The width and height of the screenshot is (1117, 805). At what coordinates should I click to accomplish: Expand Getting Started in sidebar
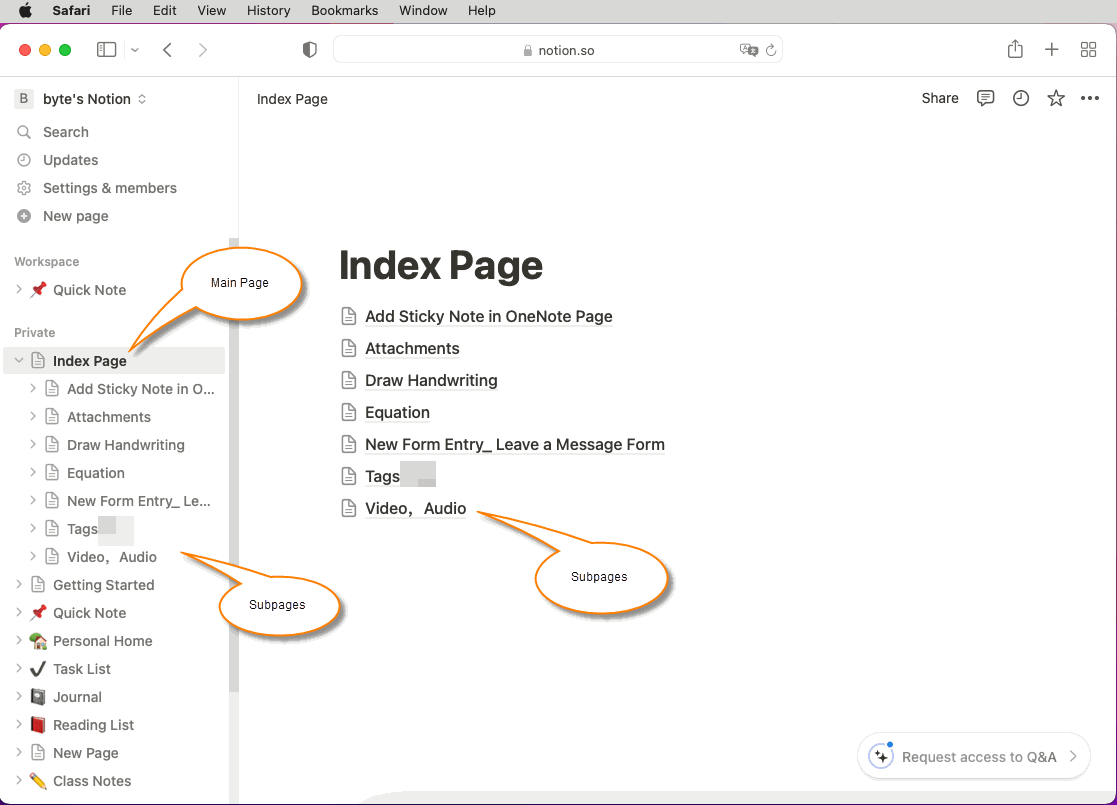[19, 584]
